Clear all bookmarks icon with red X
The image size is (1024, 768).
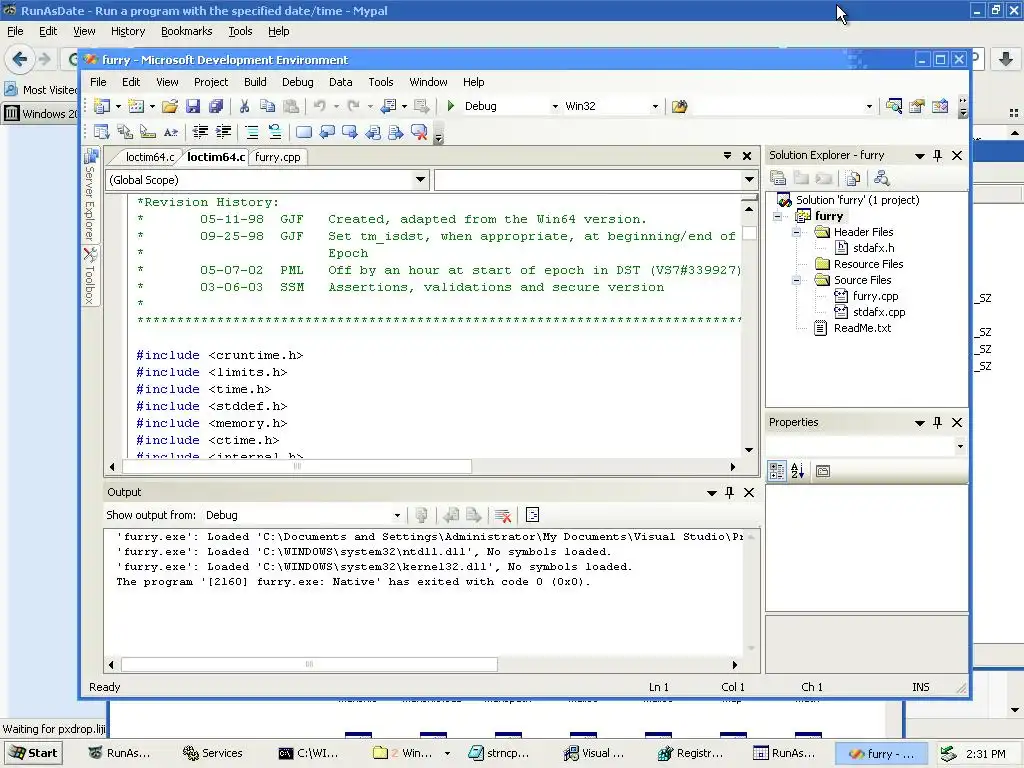click(x=419, y=133)
